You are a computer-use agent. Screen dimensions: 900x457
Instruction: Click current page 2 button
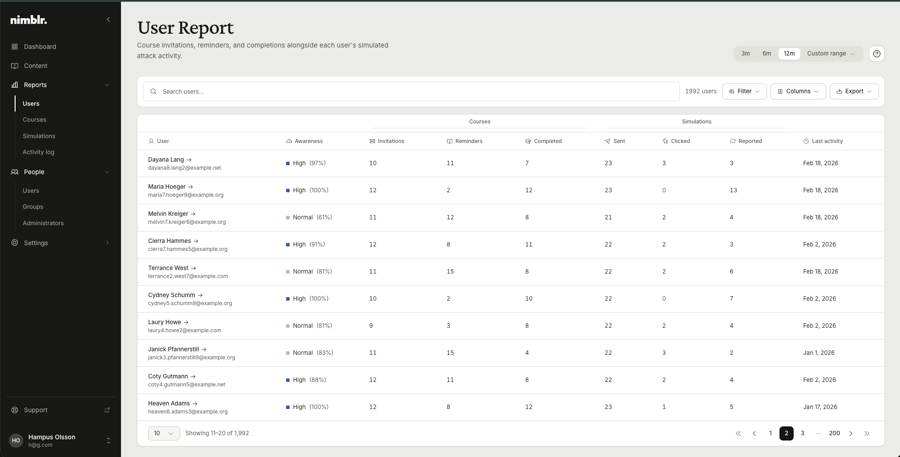click(x=786, y=433)
